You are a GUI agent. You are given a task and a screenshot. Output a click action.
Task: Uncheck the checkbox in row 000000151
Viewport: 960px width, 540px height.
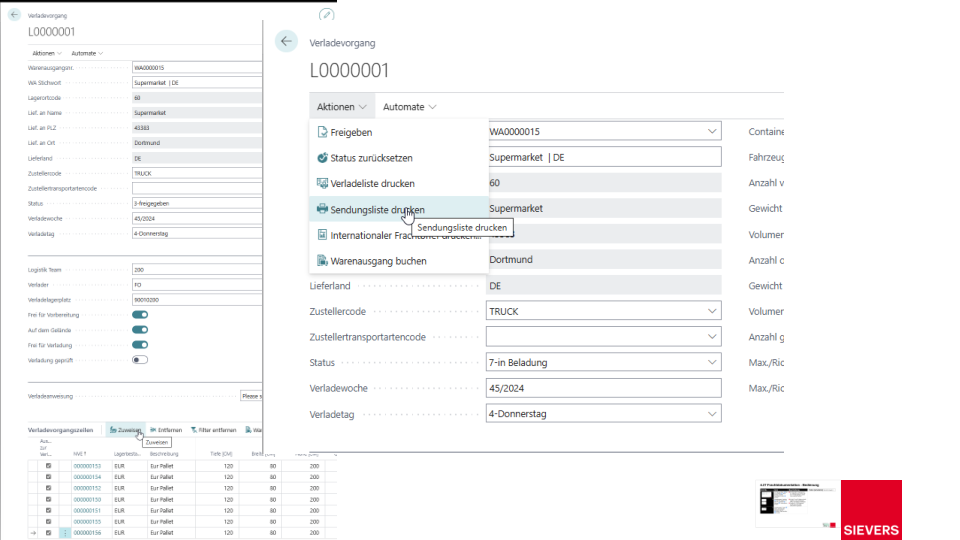click(48, 511)
